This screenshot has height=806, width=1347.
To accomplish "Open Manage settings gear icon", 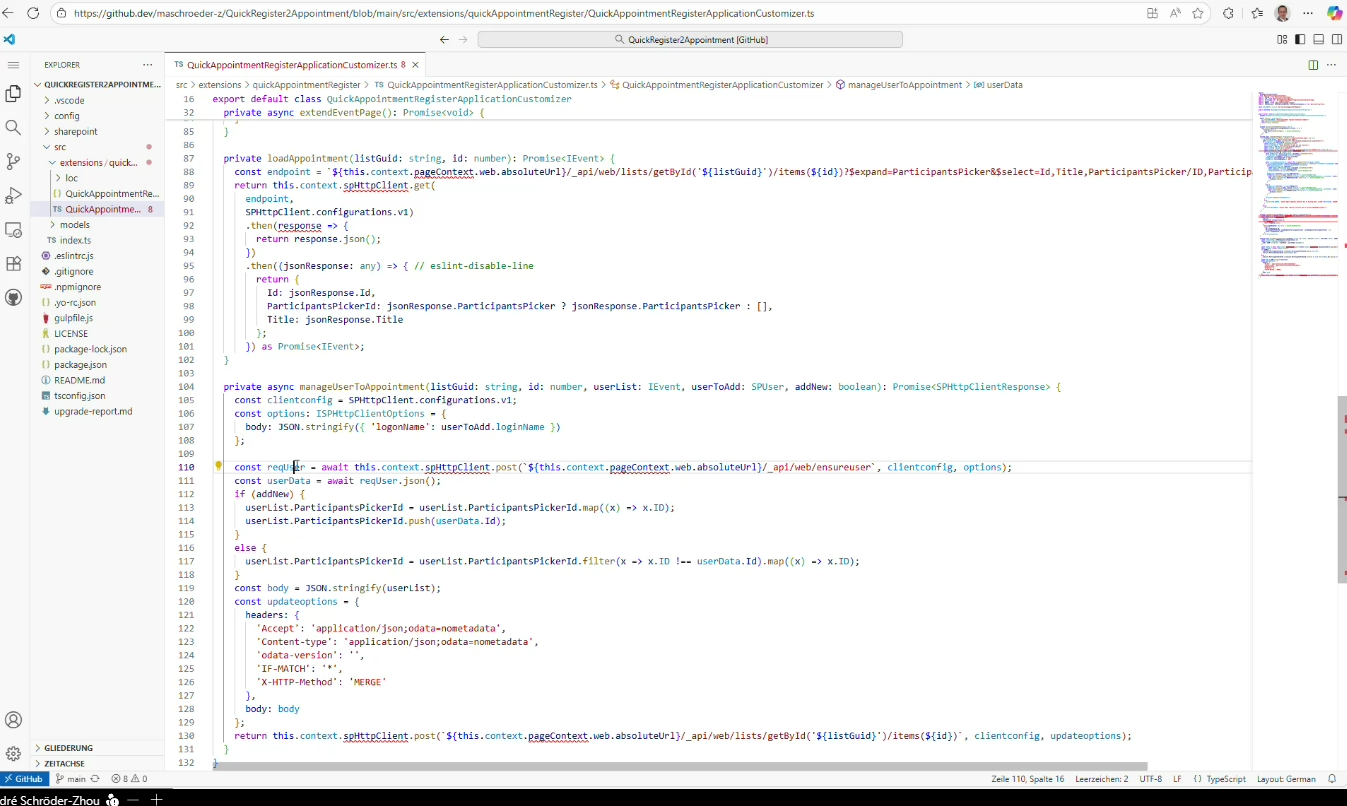I will pos(13,753).
